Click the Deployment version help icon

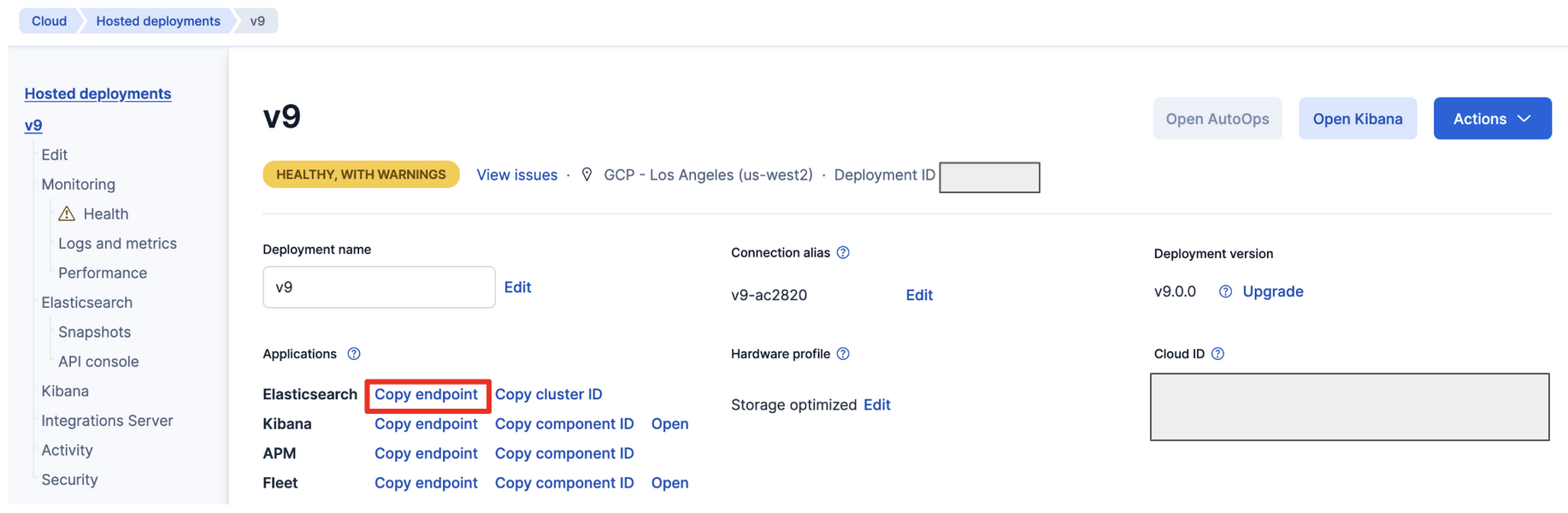[1225, 292]
